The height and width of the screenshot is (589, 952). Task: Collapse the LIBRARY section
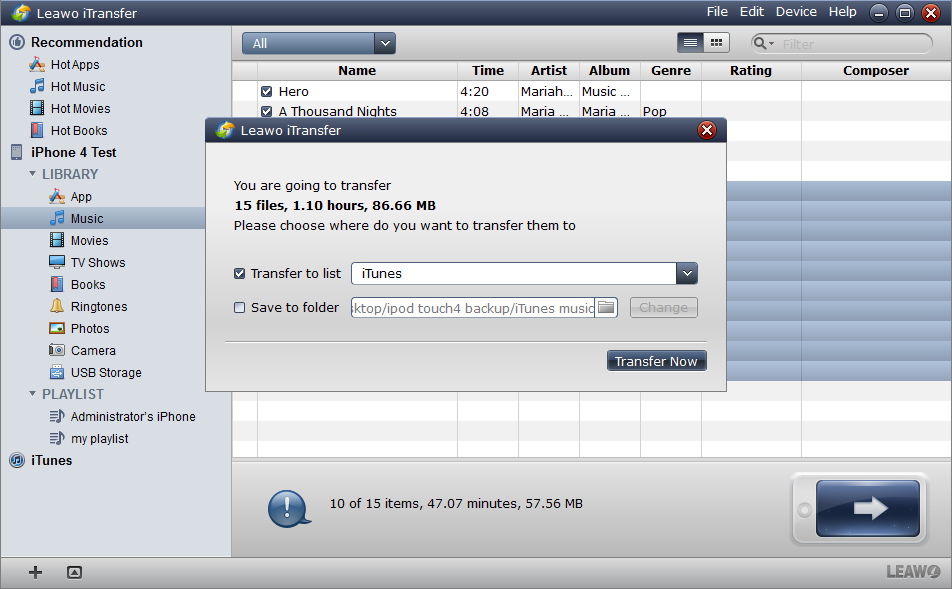(x=32, y=174)
